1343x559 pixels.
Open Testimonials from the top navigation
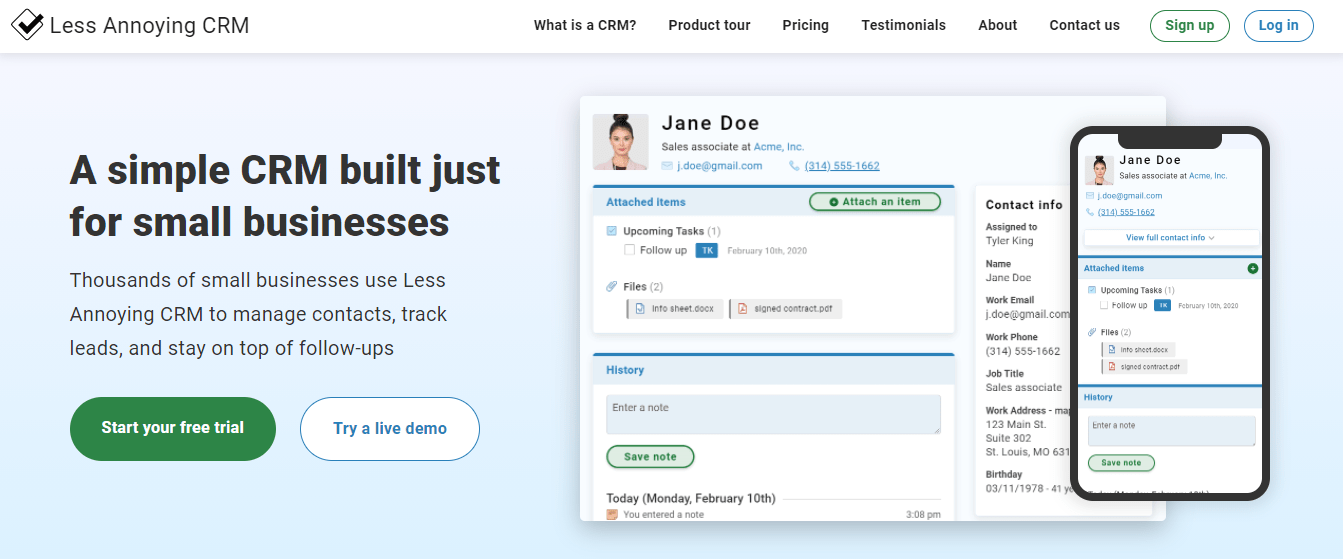click(903, 25)
